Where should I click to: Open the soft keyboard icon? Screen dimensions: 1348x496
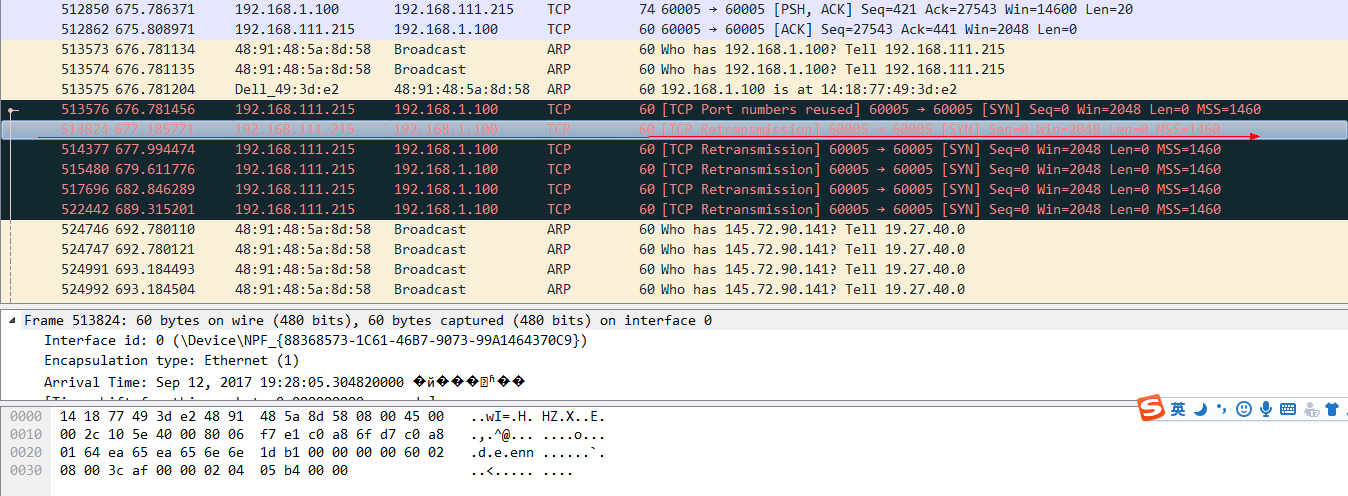click(x=1287, y=409)
